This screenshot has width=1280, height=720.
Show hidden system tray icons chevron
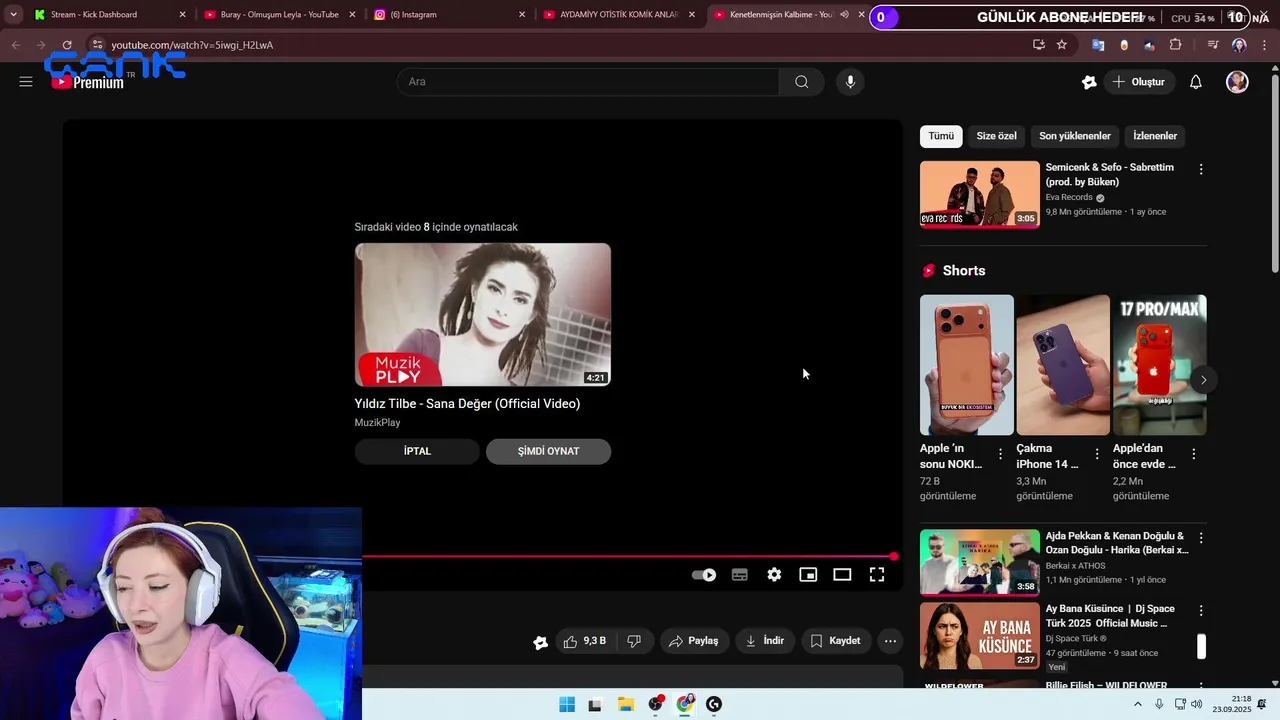pos(1138,704)
